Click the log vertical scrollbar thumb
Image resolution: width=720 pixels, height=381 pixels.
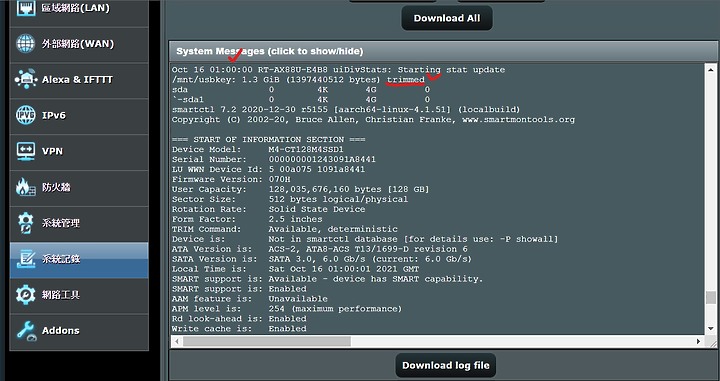(x=710, y=297)
